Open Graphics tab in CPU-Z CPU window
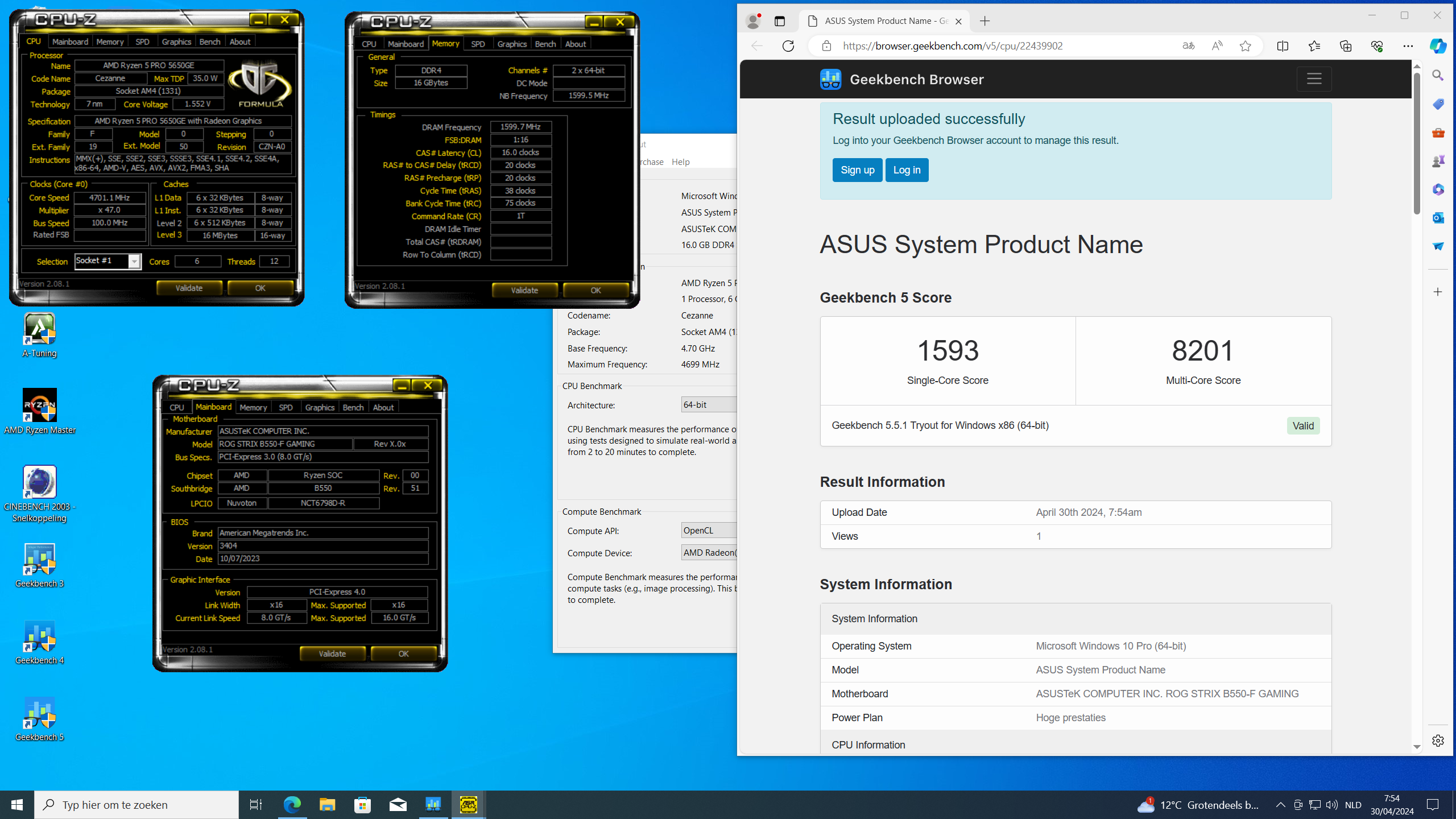This screenshot has height=819, width=1456. pyautogui.click(x=176, y=42)
